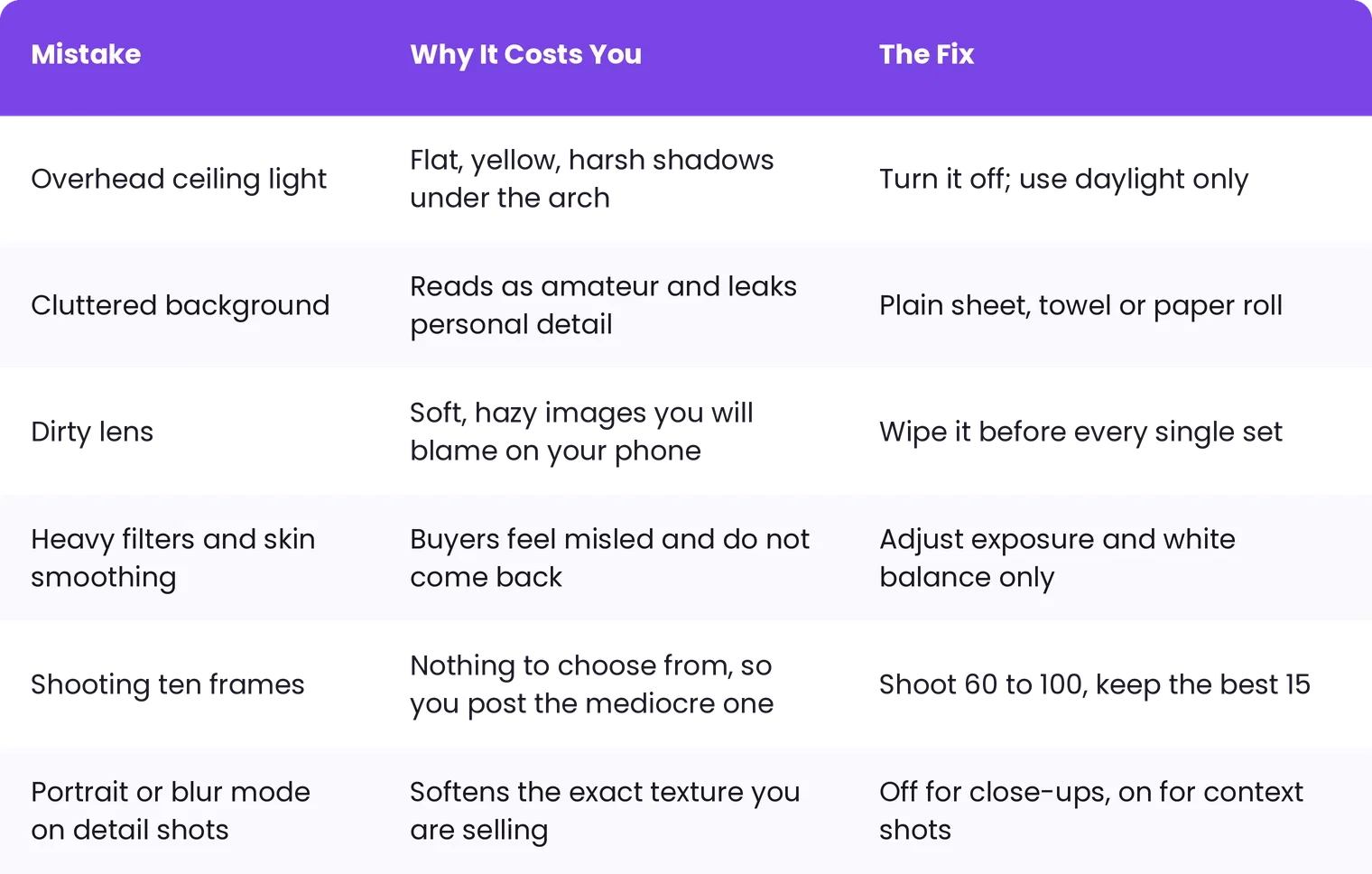
Task: Click Heavy filters and skin smoothing
Action: (x=173, y=558)
